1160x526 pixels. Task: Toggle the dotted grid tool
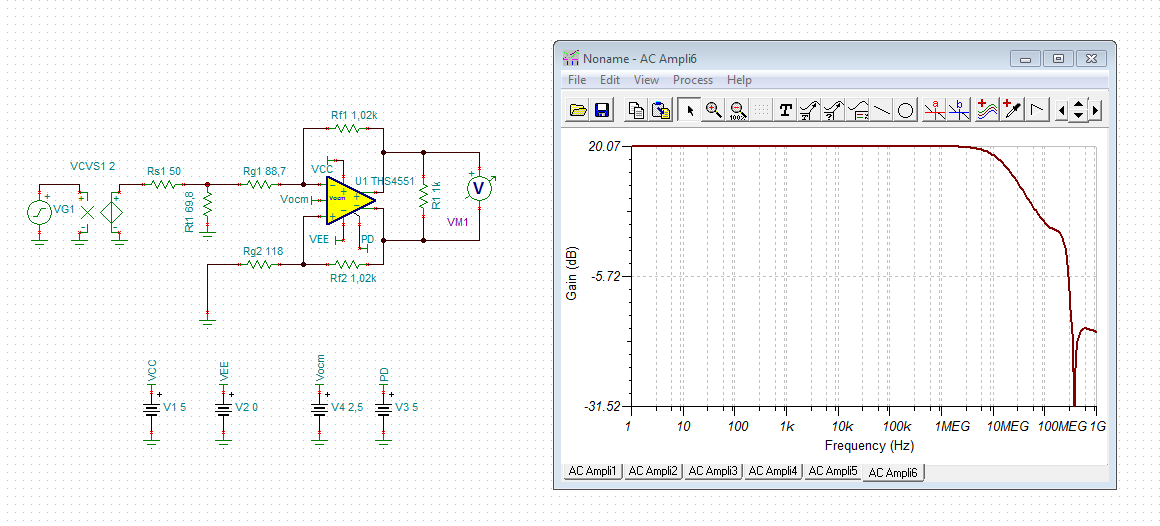click(x=761, y=110)
